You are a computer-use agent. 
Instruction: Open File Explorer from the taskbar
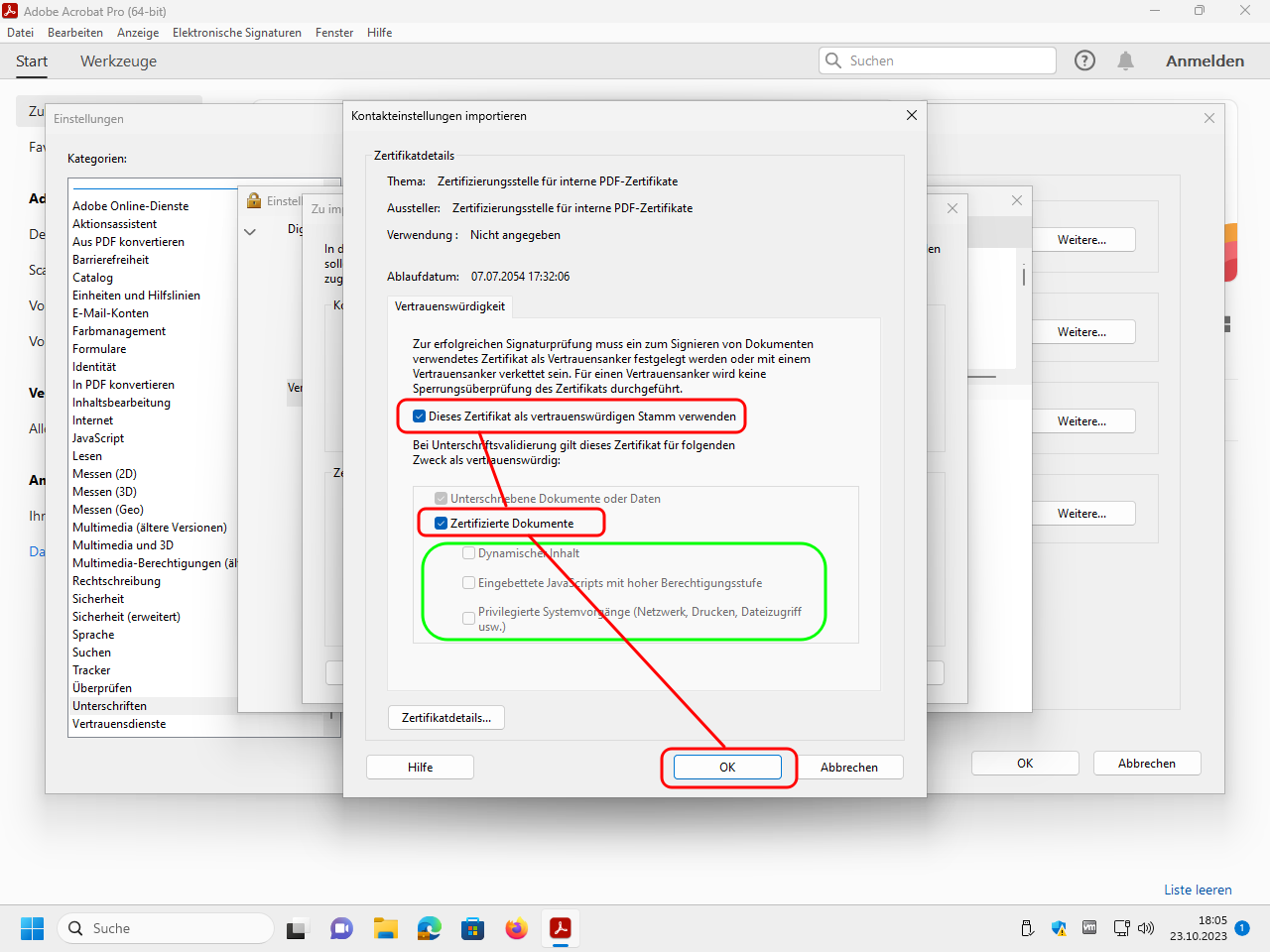tap(385, 928)
